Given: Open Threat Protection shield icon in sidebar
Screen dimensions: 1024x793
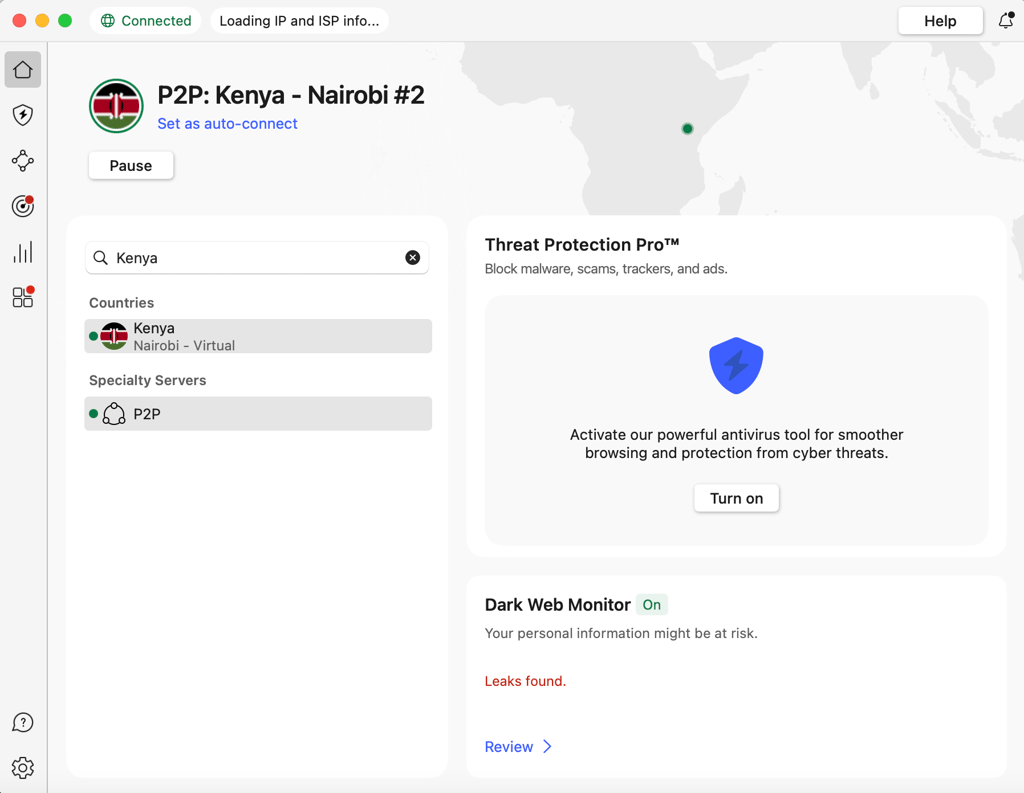Looking at the screenshot, I should pos(23,115).
